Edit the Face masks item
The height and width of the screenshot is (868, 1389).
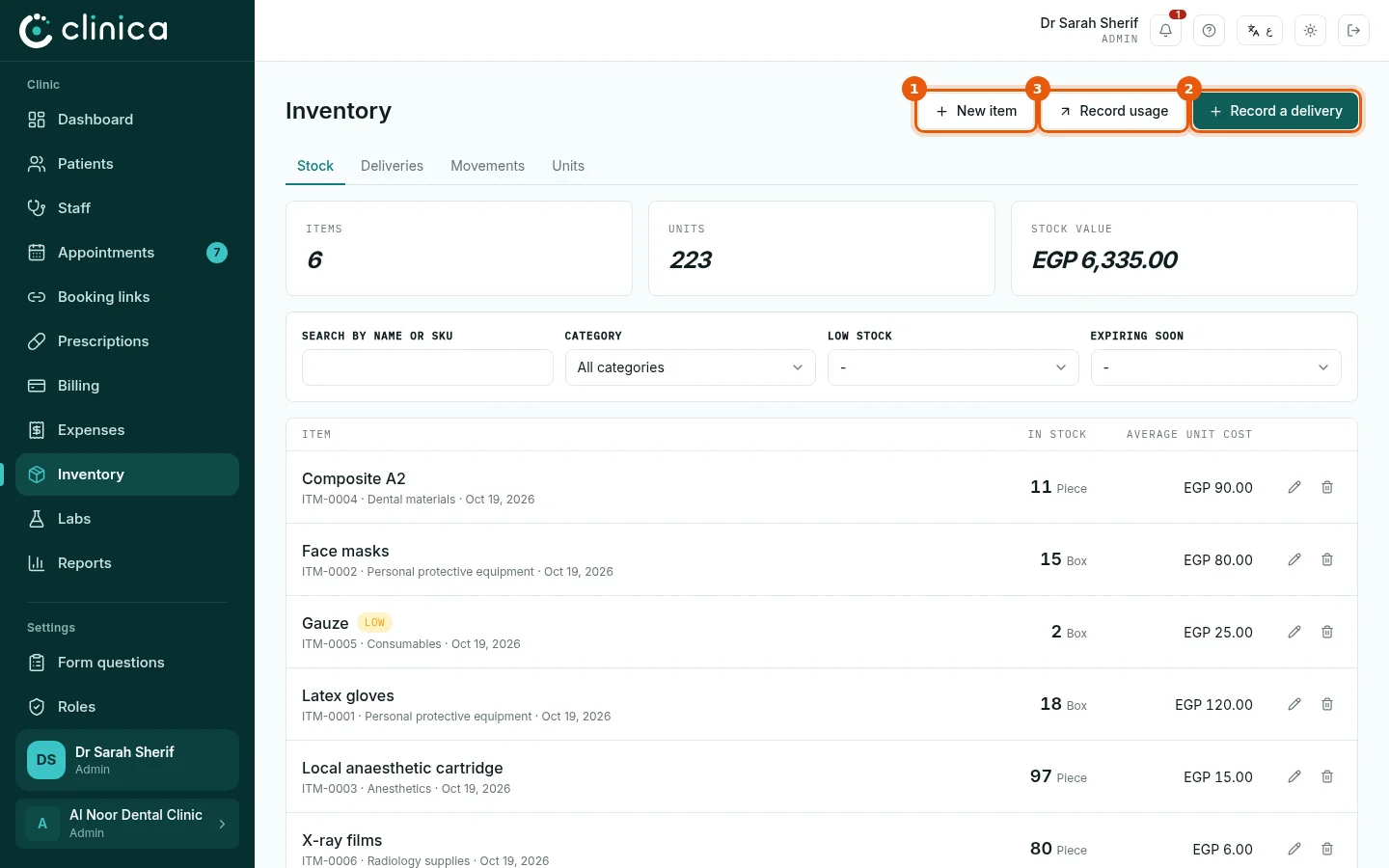pos(1294,559)
